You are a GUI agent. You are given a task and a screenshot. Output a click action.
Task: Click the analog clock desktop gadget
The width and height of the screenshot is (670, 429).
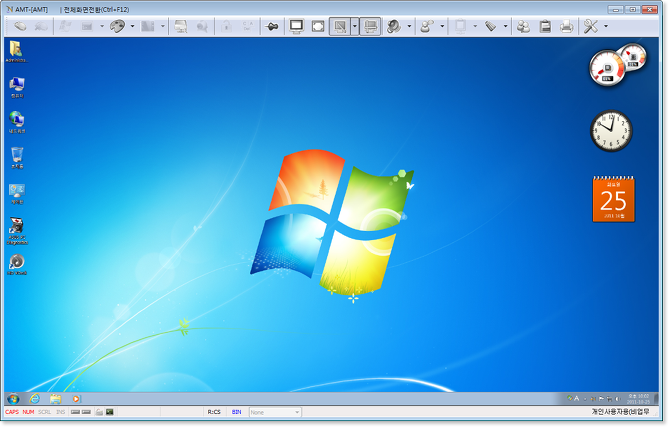point(611,131)
